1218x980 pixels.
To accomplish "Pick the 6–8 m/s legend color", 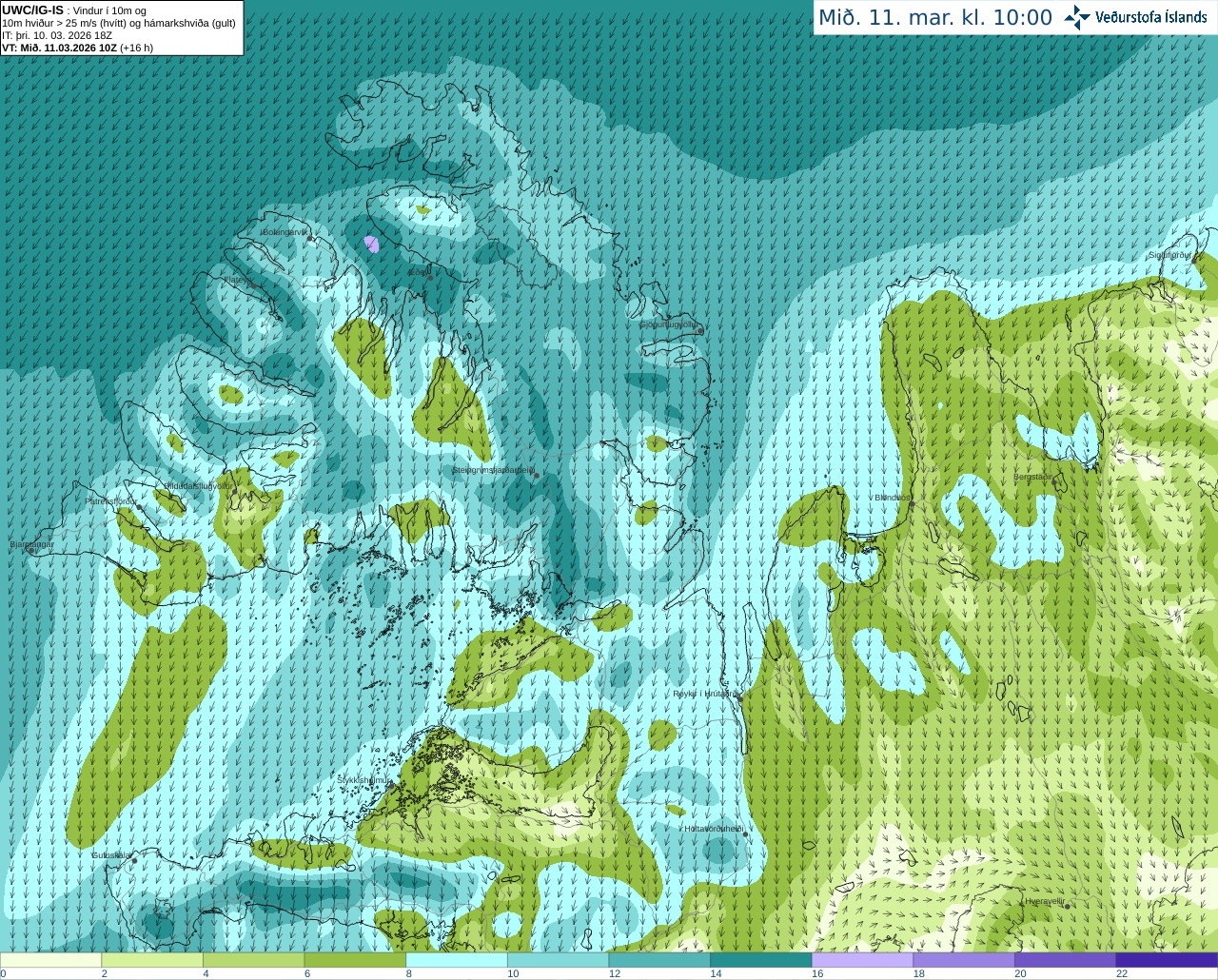I will 355,960.
